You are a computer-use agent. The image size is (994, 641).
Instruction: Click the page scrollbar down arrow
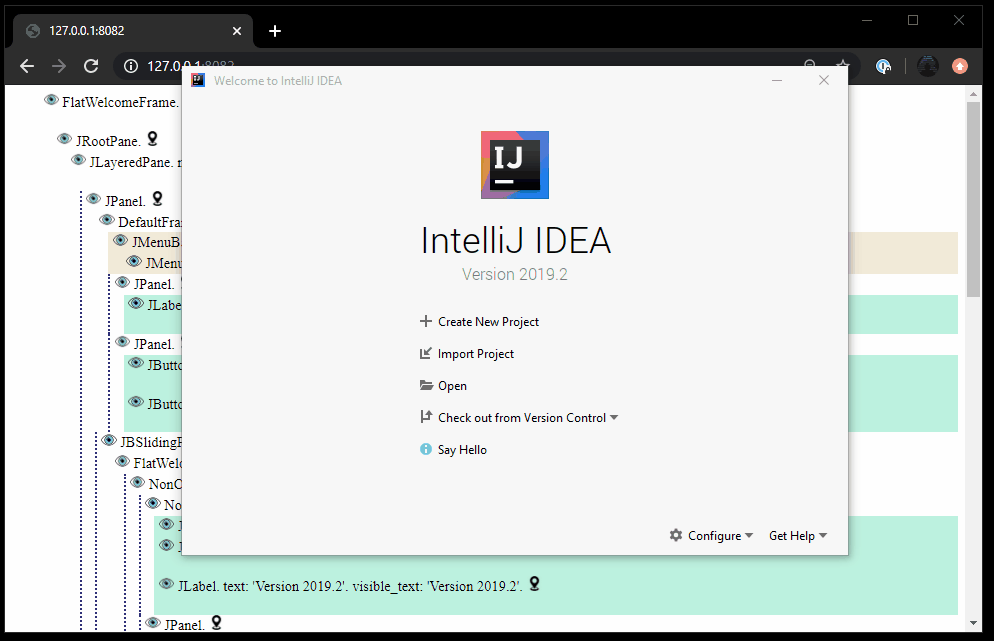click(974, 623)
